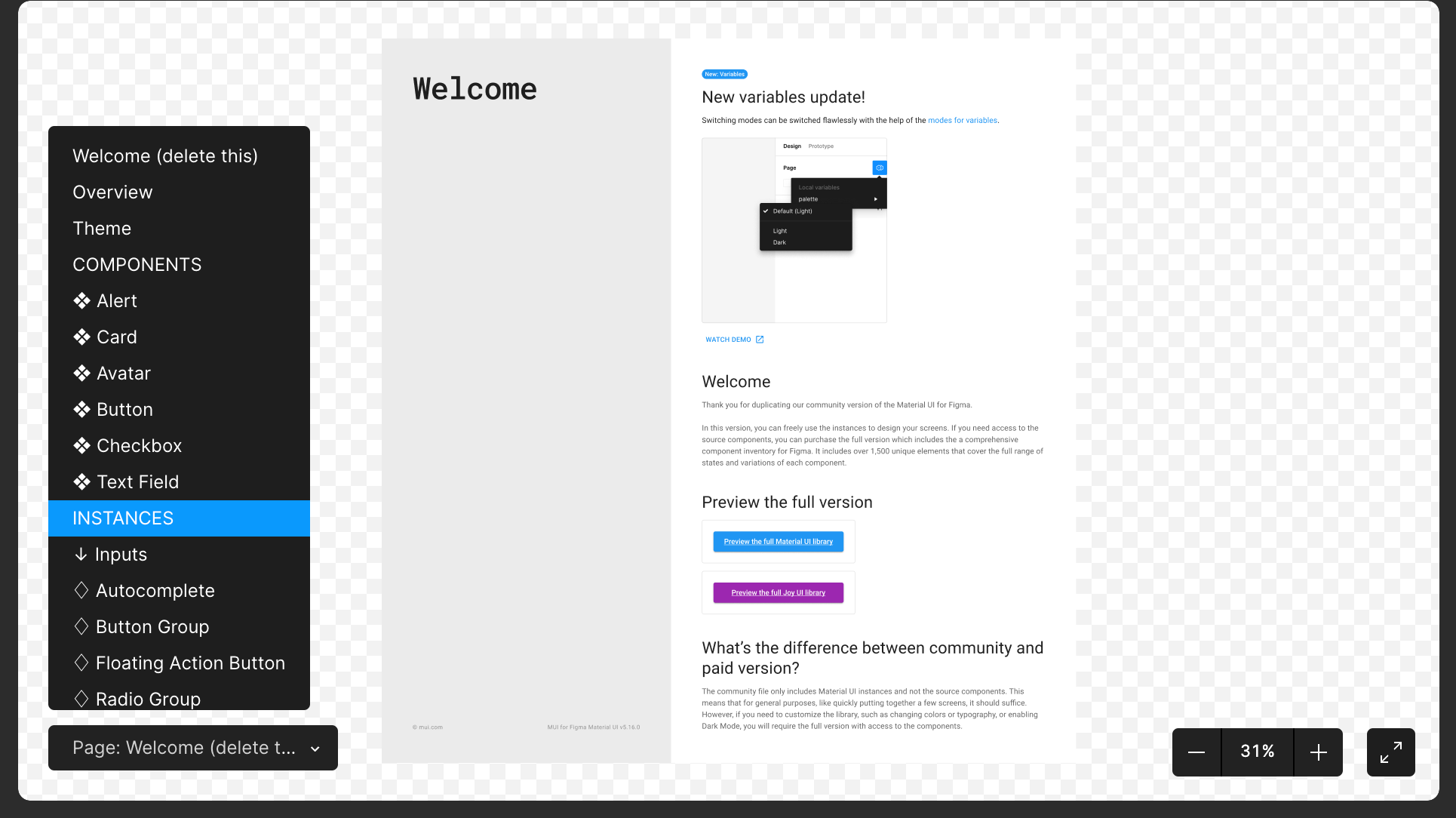Click the Card component icon
The height and width of the screenshot is (818, 1456).
82,337
